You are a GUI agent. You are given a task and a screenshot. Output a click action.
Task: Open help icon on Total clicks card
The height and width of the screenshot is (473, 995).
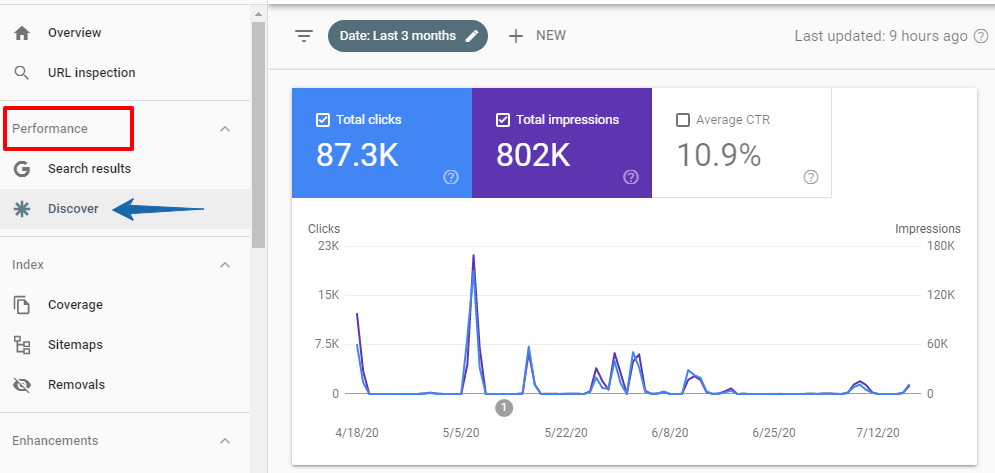pyautogui.click(x=451, y=177)
